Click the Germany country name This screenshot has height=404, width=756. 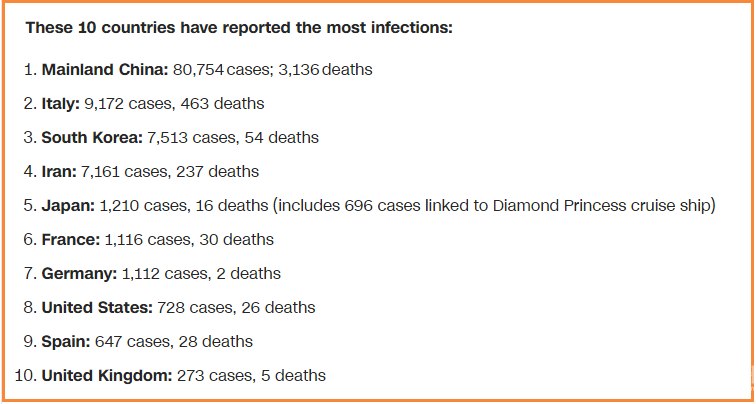(80, 274)
